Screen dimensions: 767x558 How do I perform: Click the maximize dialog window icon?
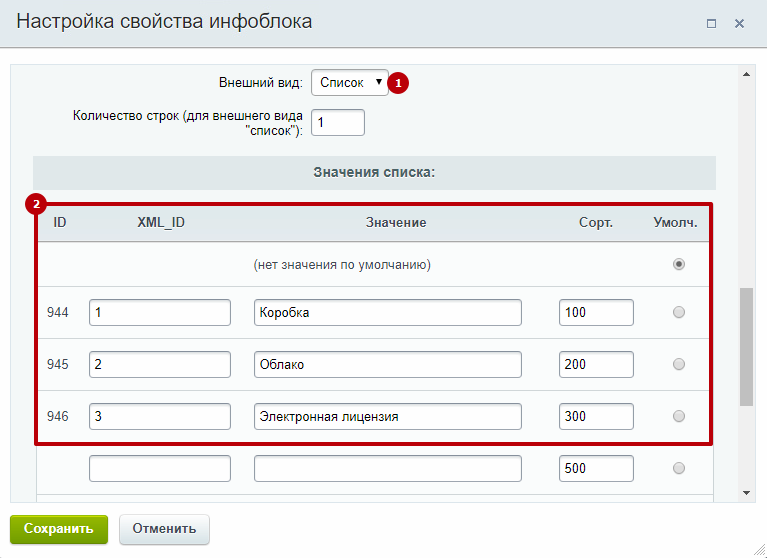click(x=711, y=23)
